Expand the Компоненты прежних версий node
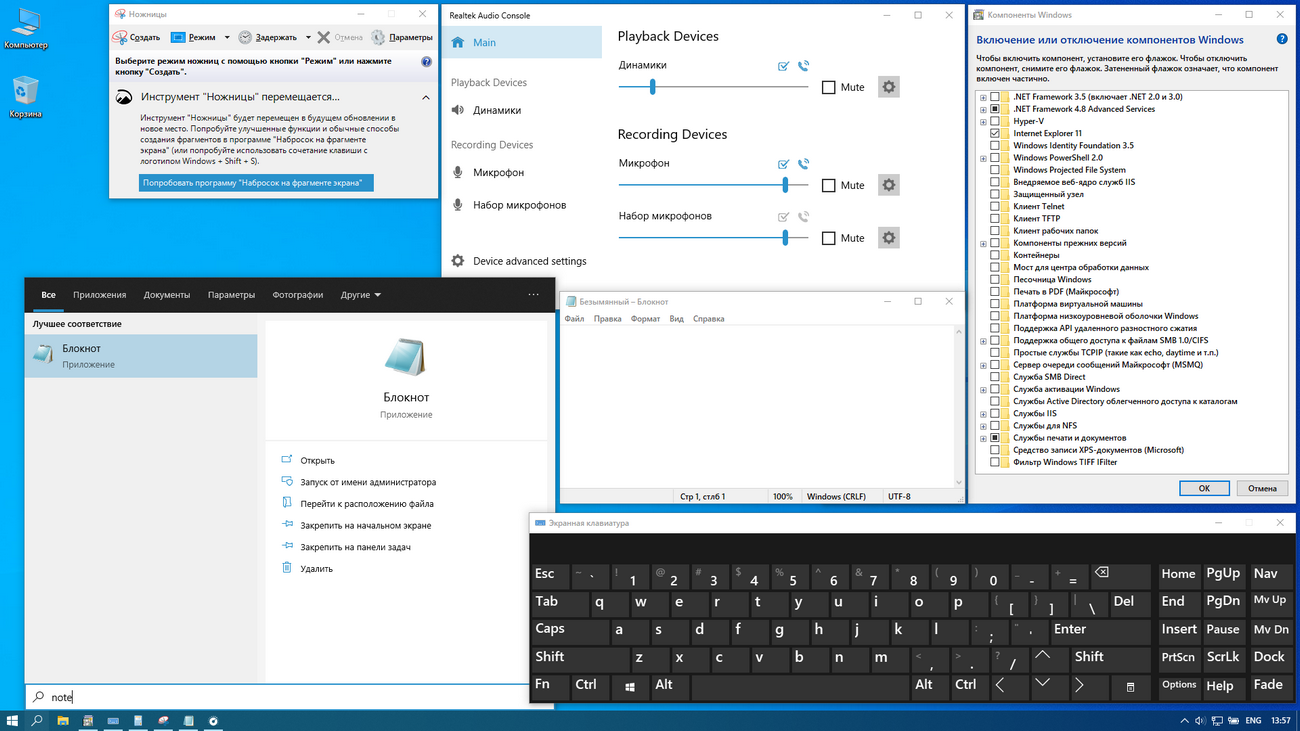Image resolution: width=1300 pixels, height=731 pixels. pyautogui.click(x=983, y=243)
